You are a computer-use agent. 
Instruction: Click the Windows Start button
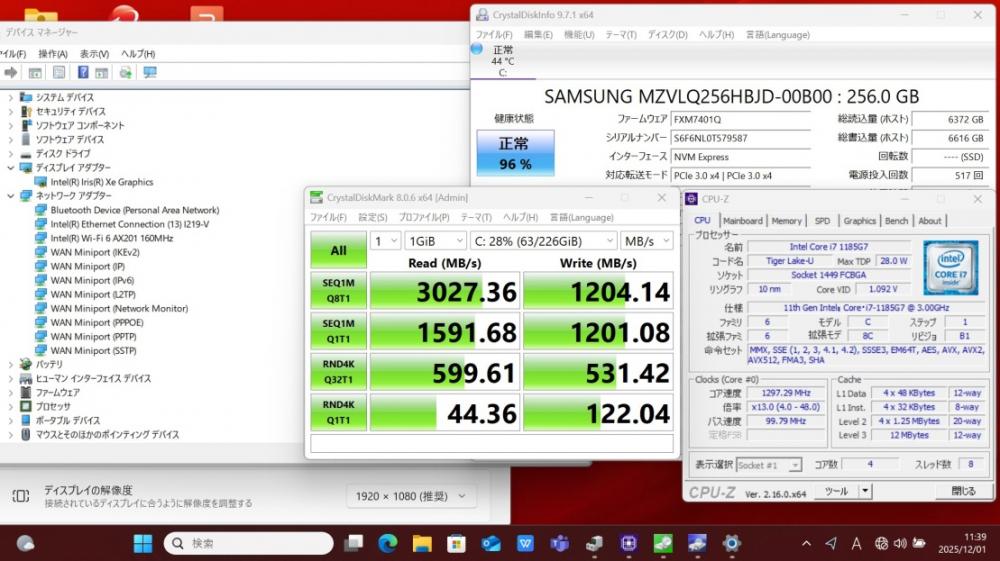pyautogui.click(x=143, y=543)
